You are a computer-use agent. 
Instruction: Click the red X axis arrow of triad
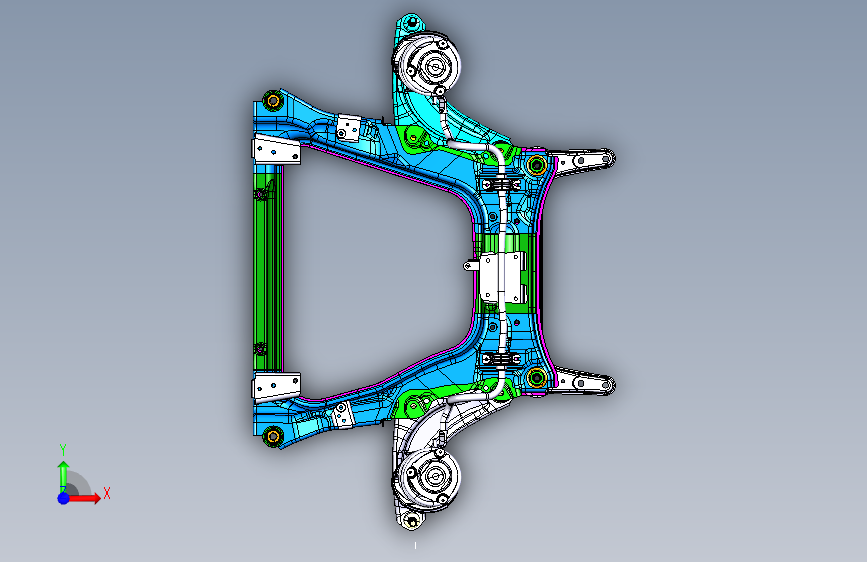[84, 498]
